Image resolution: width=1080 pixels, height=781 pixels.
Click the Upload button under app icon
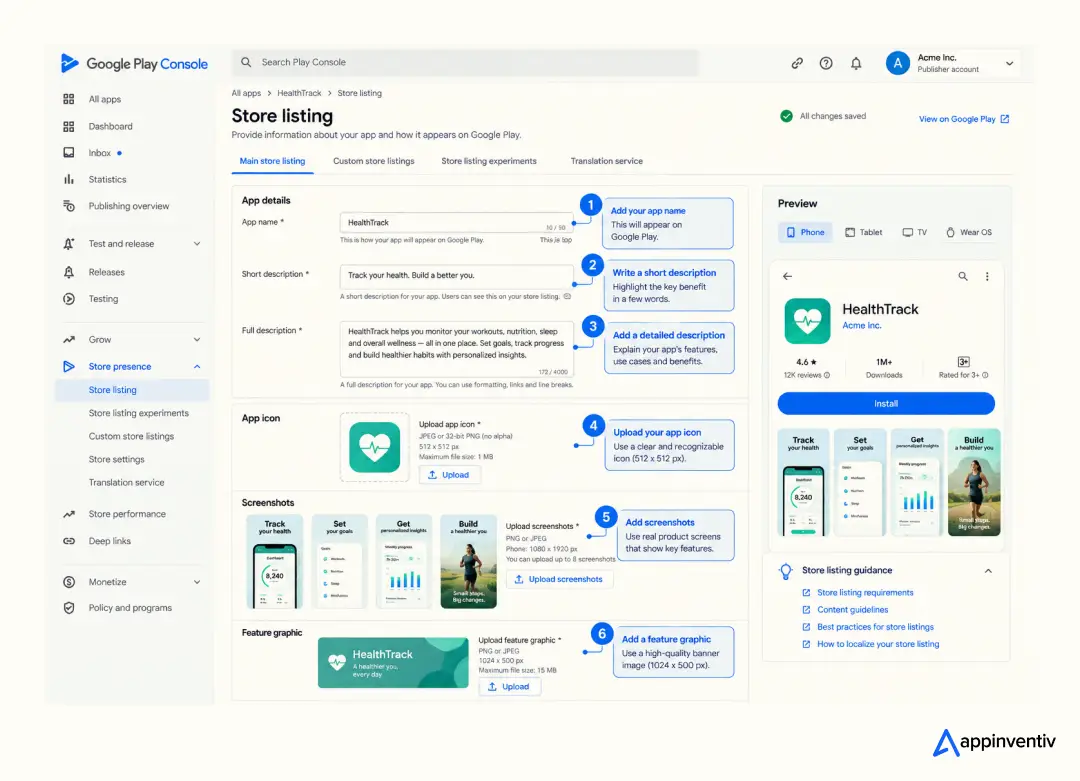tap(449, 475)
